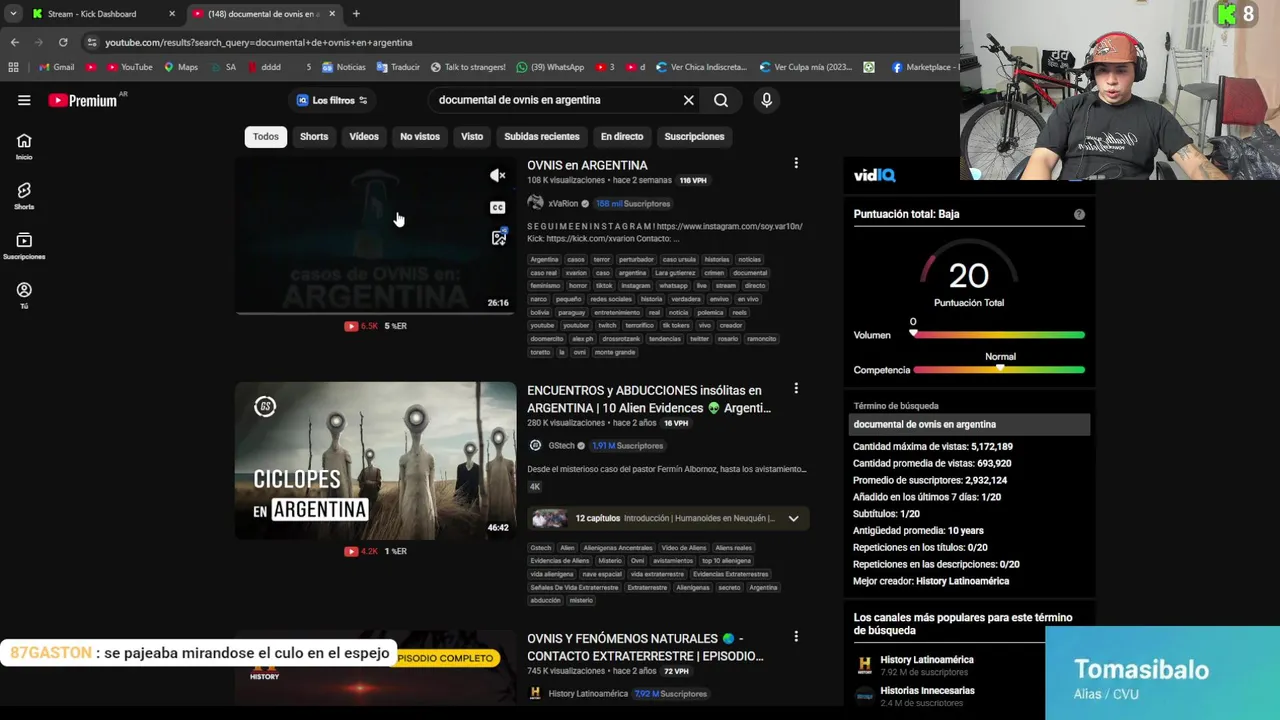Click the 'Alien' tag on second video
The height and width of the screenshot is (720, 1280).
pos(567,548)
